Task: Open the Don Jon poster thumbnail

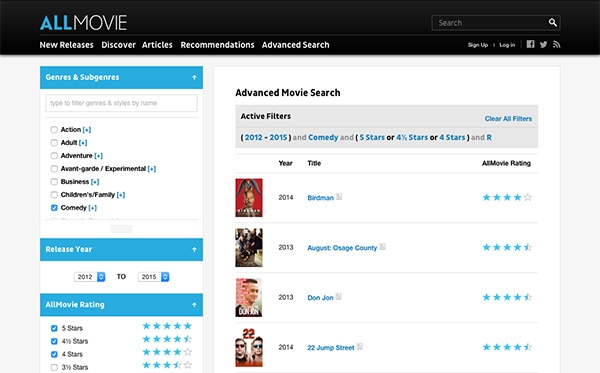Action: click(x=249, y=298)
